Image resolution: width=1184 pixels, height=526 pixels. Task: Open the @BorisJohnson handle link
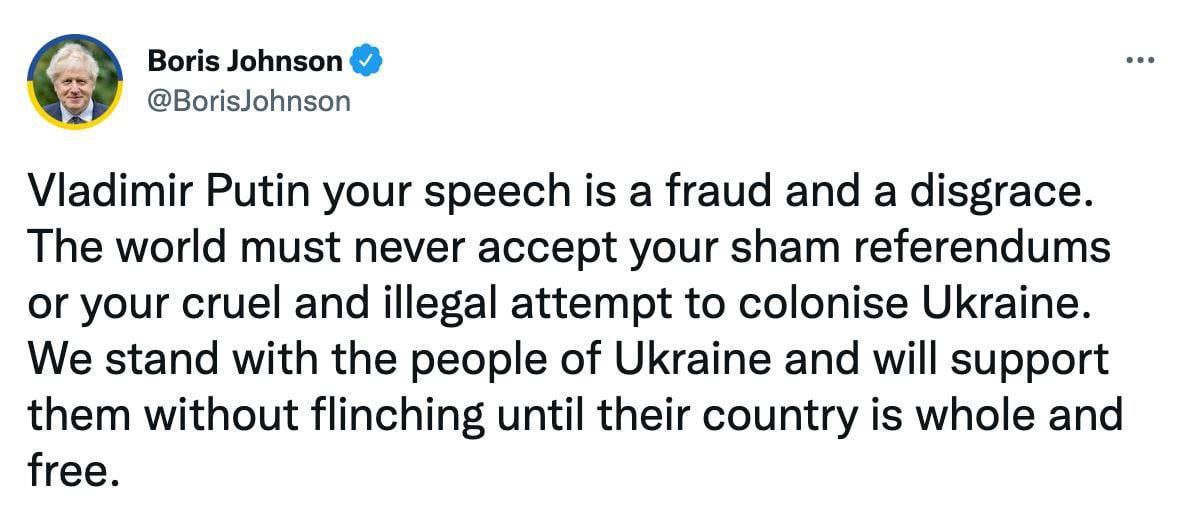248,101
